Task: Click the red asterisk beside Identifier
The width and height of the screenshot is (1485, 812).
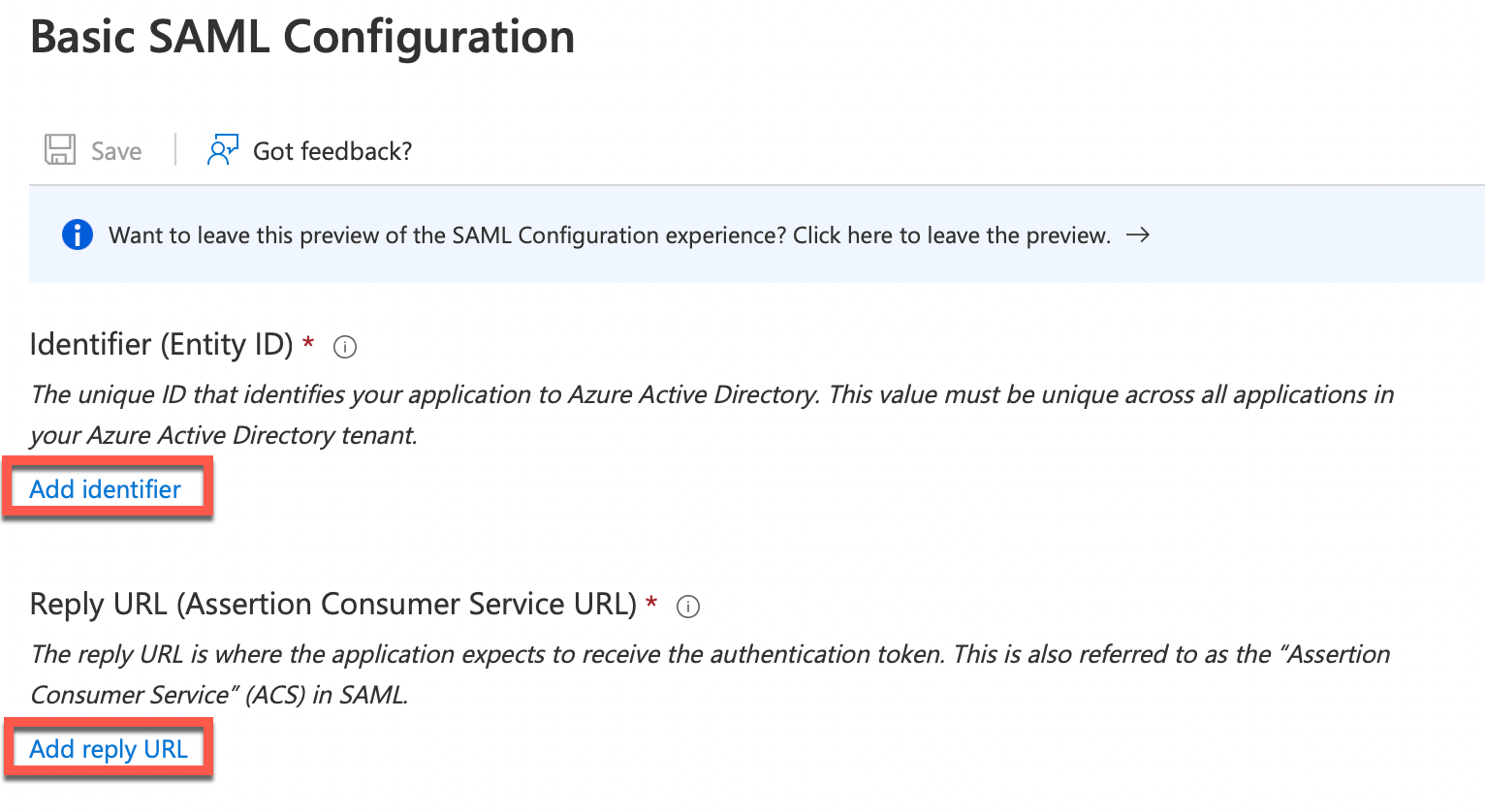Action: pos(308,342)
